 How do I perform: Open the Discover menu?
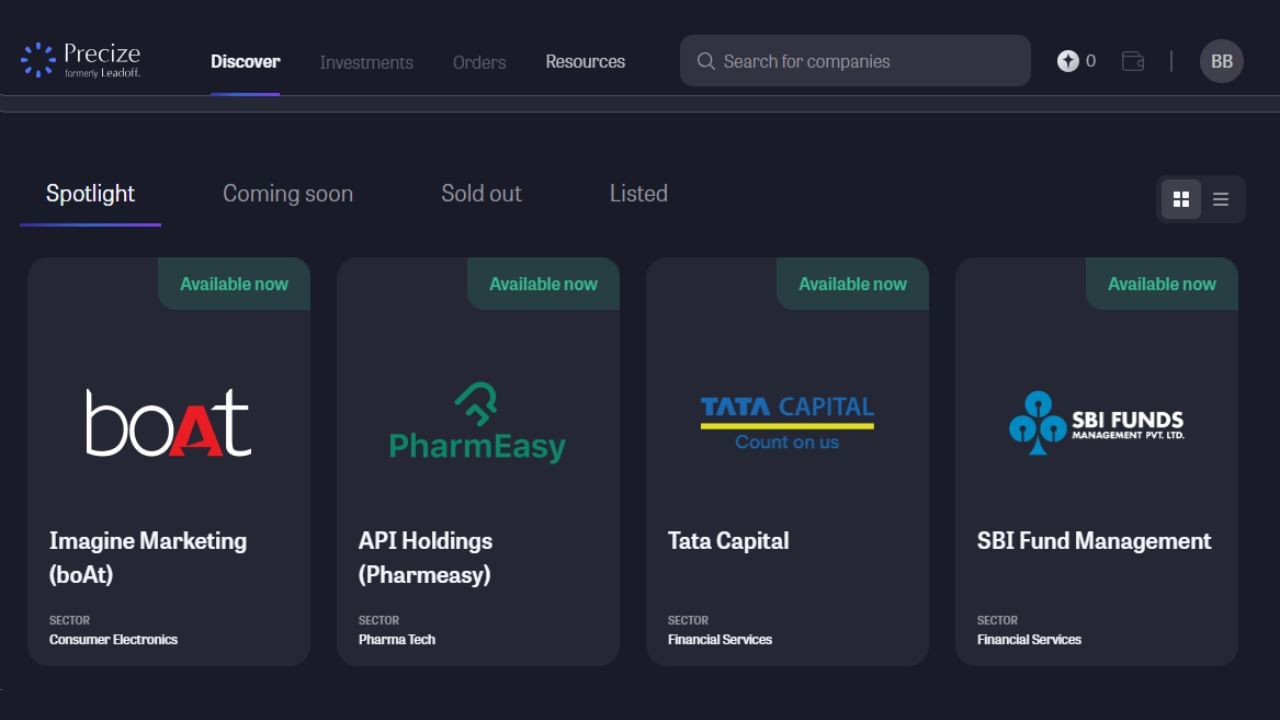245,62
